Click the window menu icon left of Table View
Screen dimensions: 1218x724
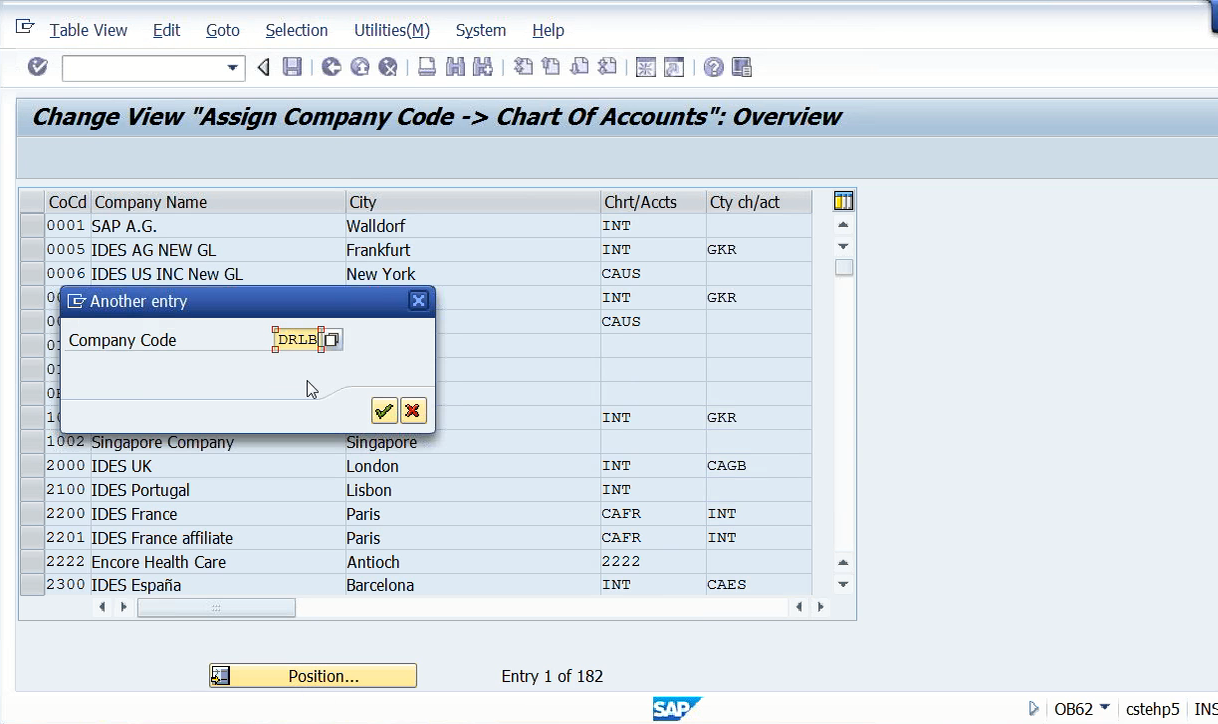(25, 28)
